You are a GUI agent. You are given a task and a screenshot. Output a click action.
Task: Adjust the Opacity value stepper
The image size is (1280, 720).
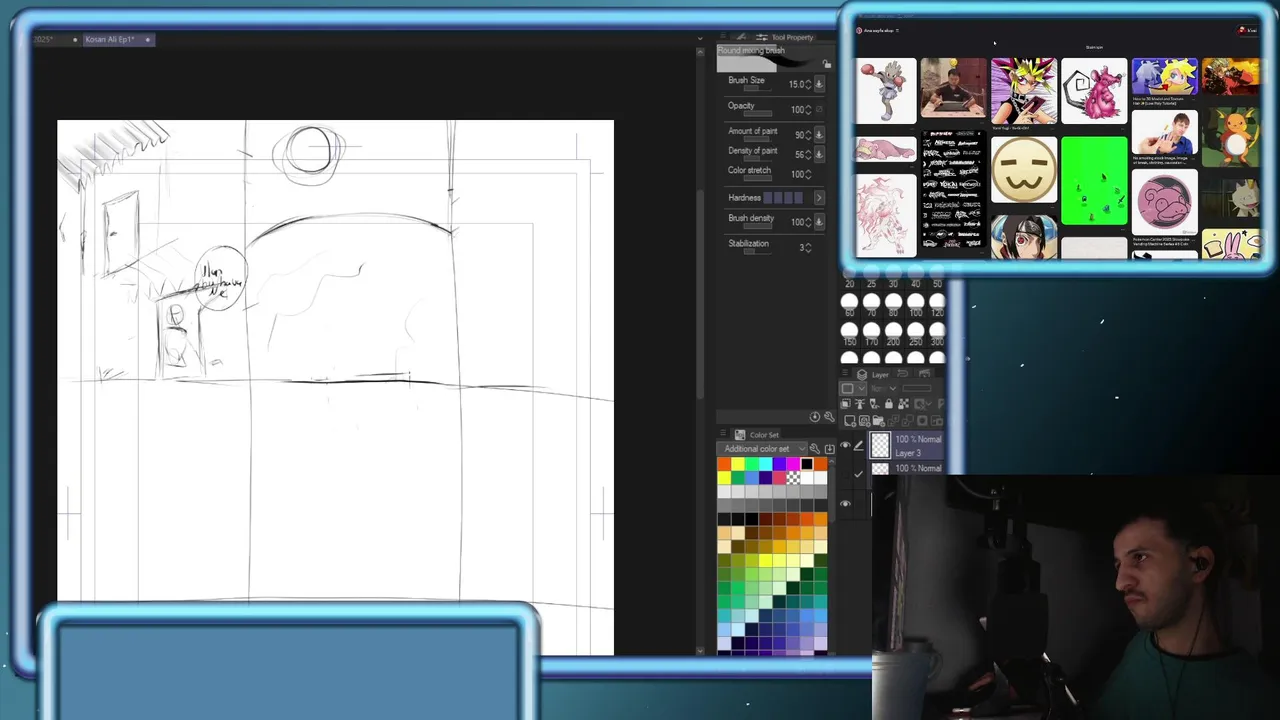pyautogui.click(x=808, y=109)
